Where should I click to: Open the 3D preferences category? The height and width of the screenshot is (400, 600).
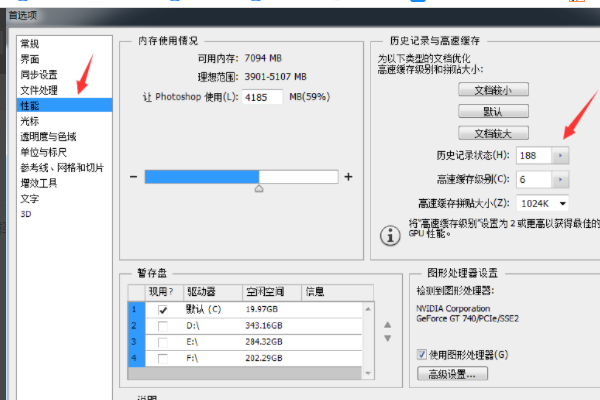coord(26,214)
